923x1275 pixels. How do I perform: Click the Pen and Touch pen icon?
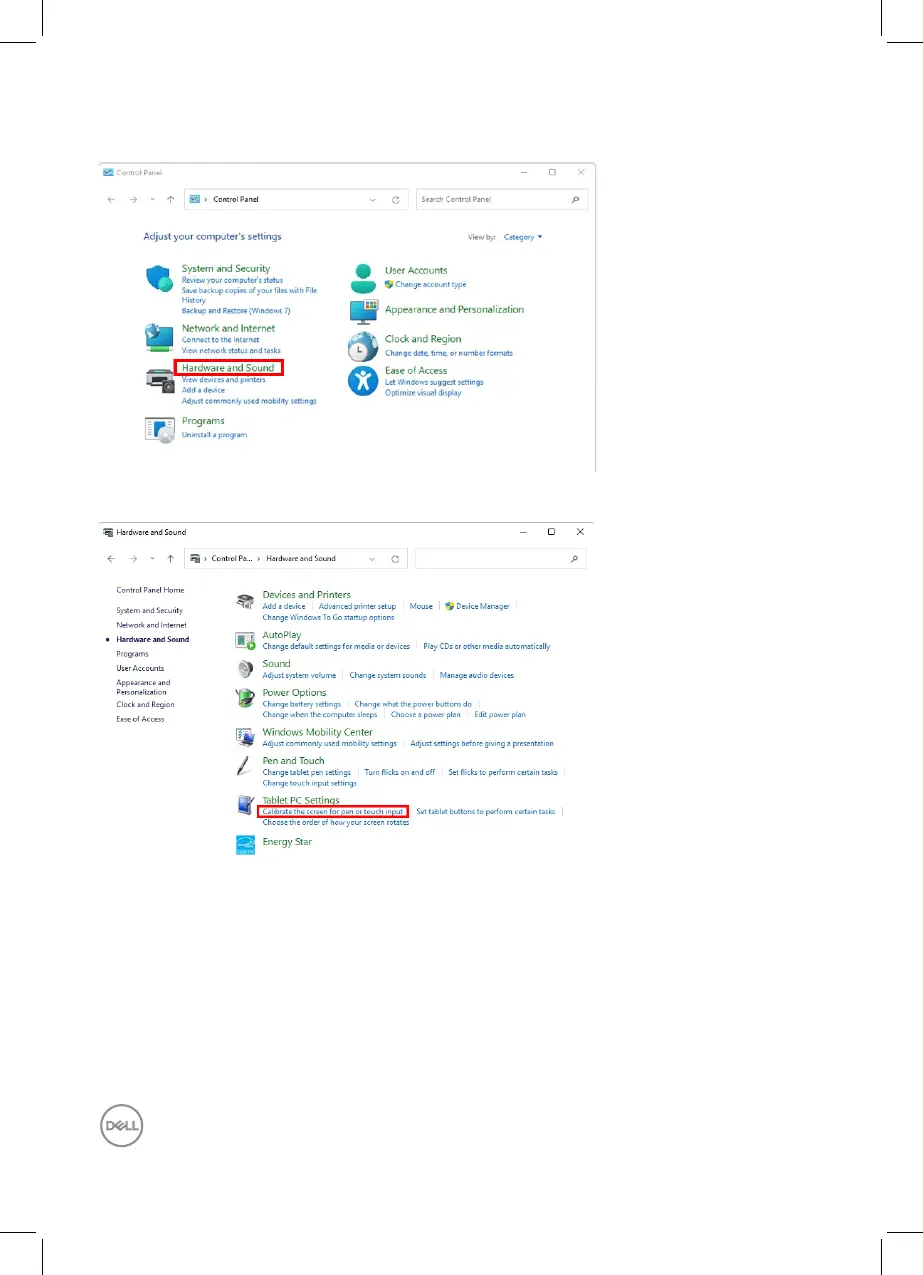[244, 766]
